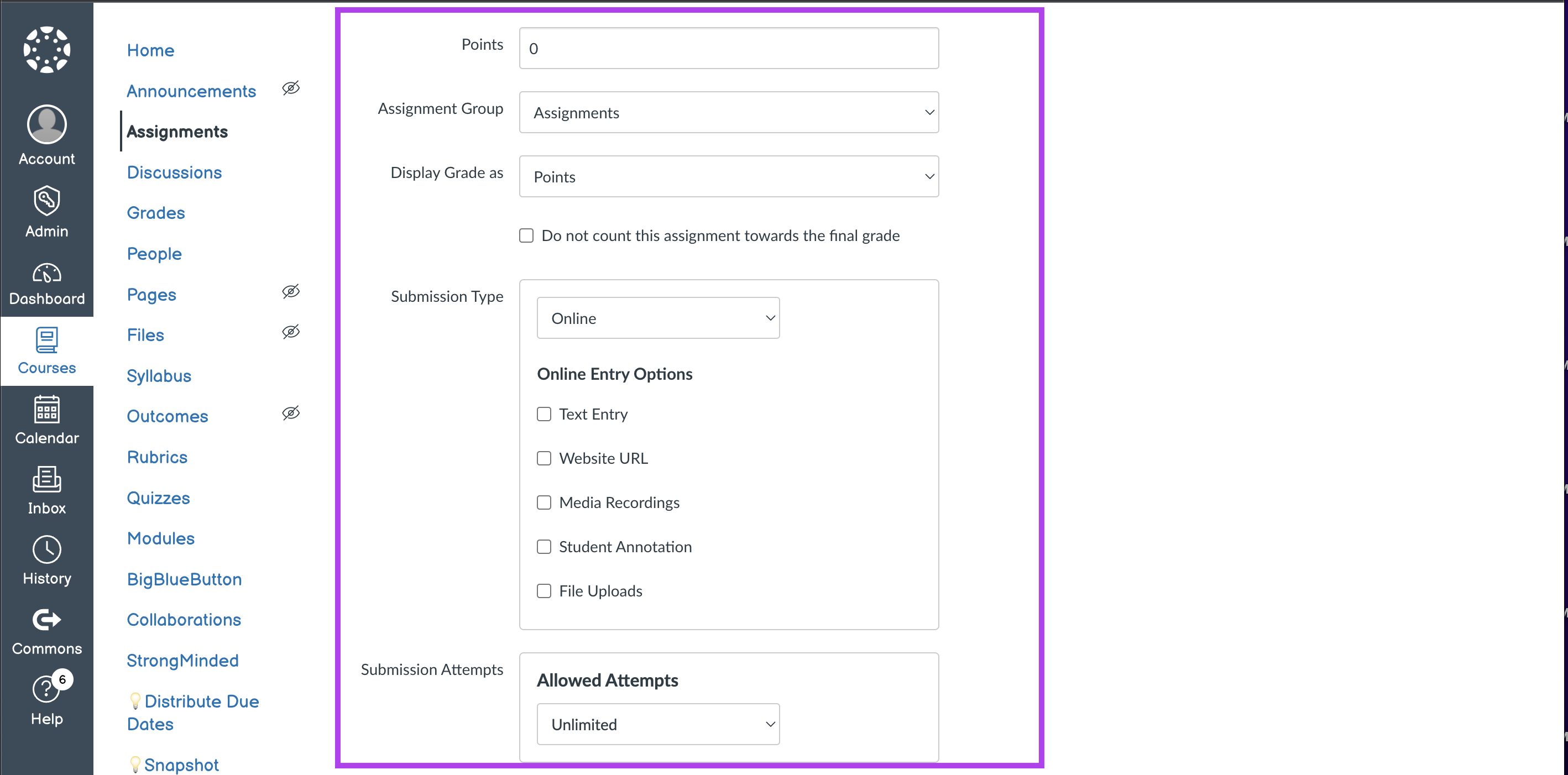Expand the Allowed Attempts Unlimited dropdown
Image resolution: width=1568 pixels, height=775 pixels.
point(657,725)
